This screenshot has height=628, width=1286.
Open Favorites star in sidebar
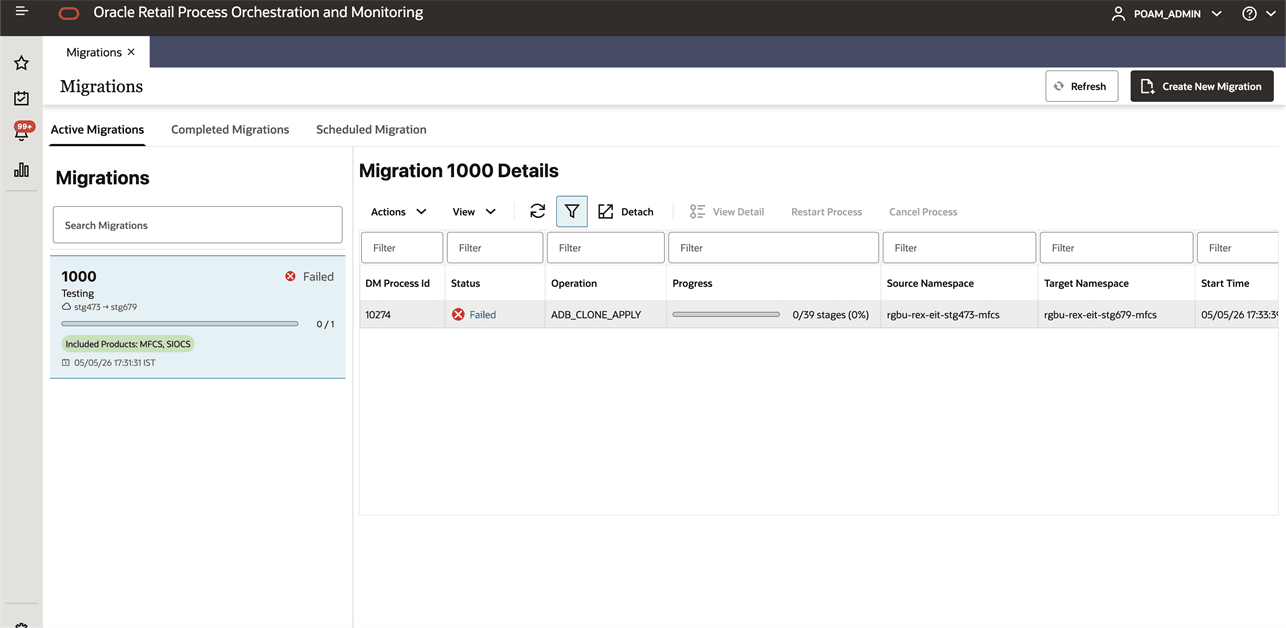(x=21, y=63)
